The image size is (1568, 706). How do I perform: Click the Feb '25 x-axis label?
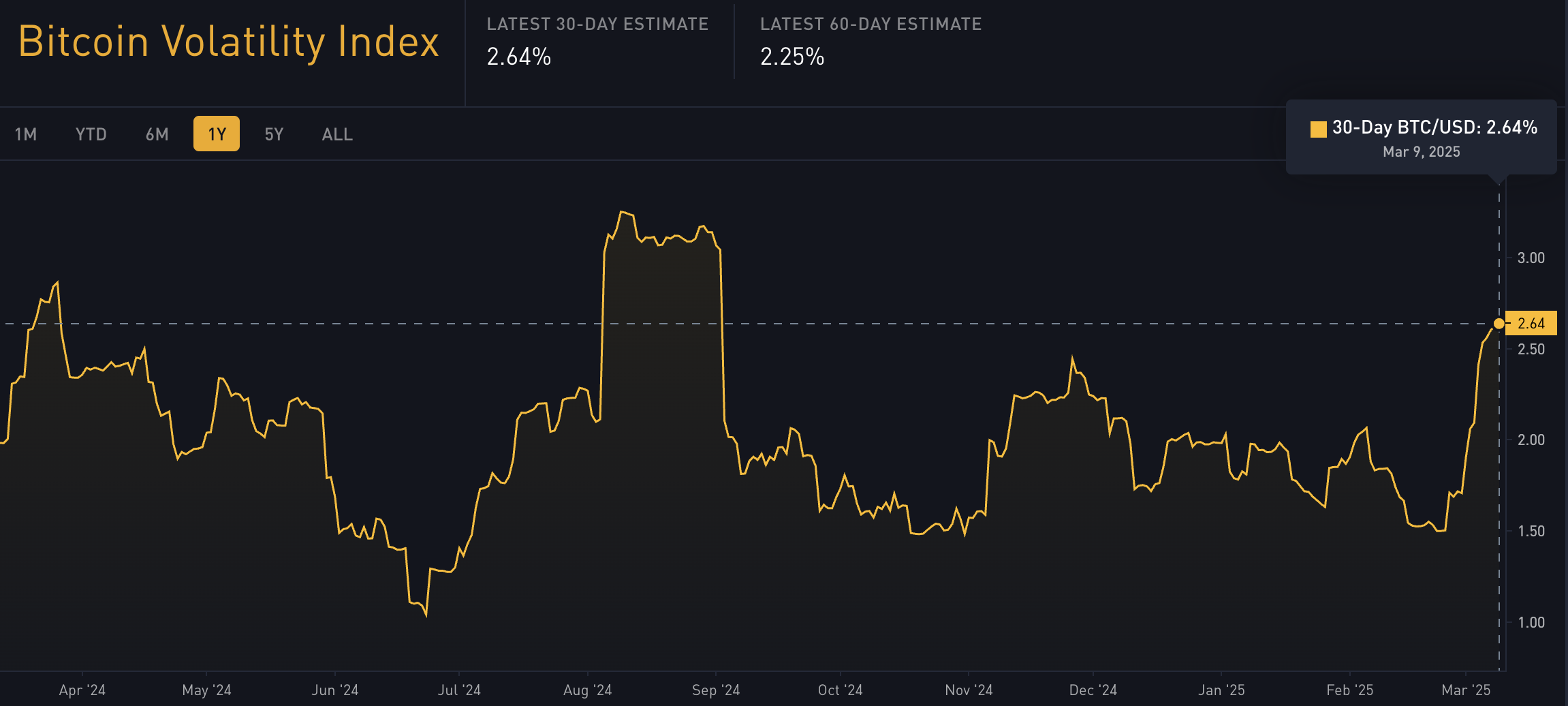coord(1350,690)
